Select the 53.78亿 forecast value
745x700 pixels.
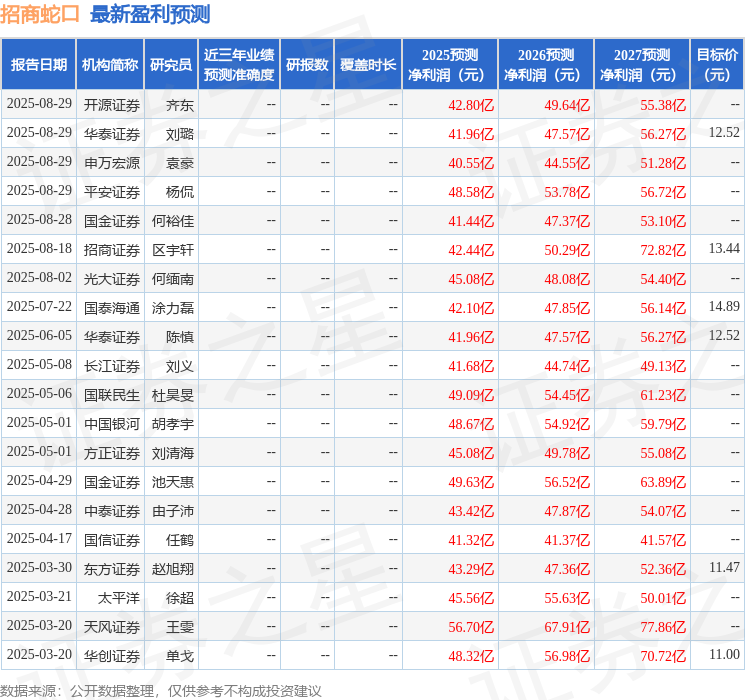[x=567, y=192]
